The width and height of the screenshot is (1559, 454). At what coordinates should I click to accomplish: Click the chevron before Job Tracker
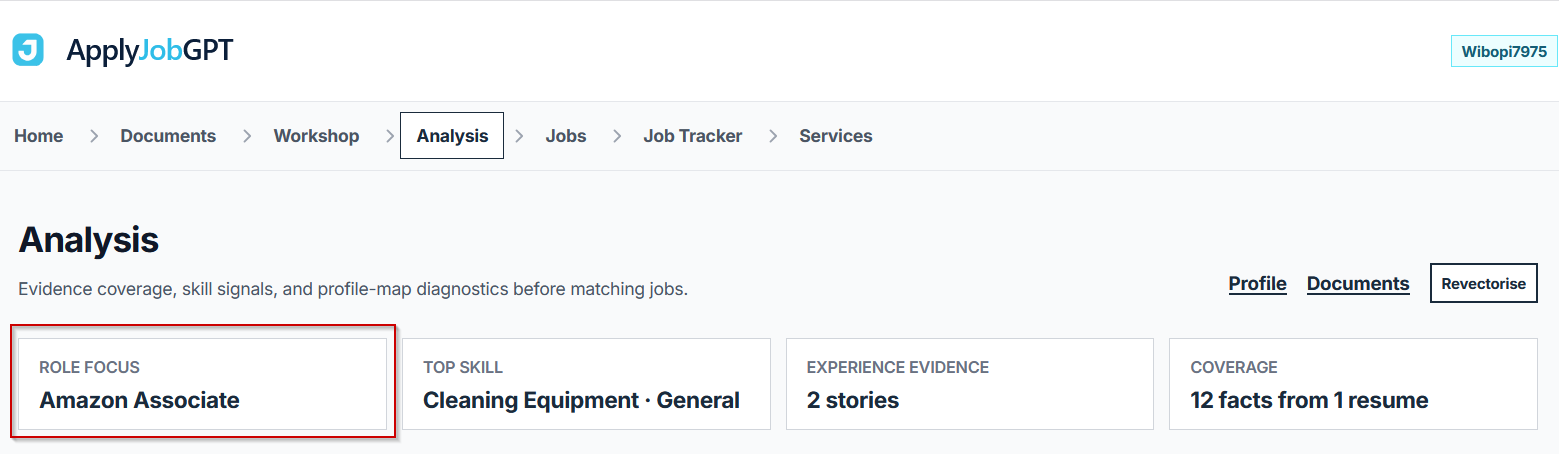tap(617, 136)
